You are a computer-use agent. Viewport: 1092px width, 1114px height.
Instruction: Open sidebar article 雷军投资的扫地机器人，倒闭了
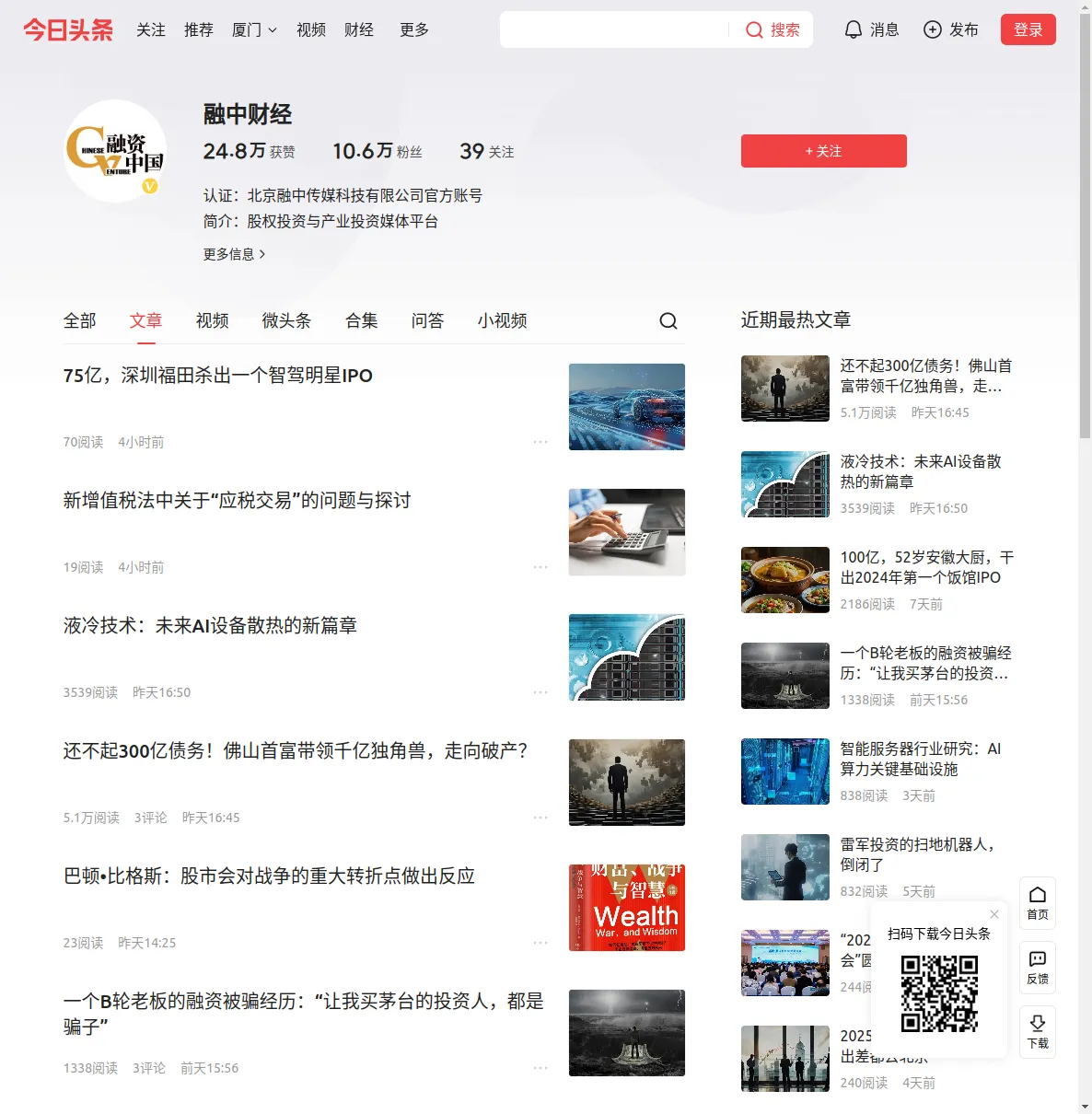[x=921, y=854]
